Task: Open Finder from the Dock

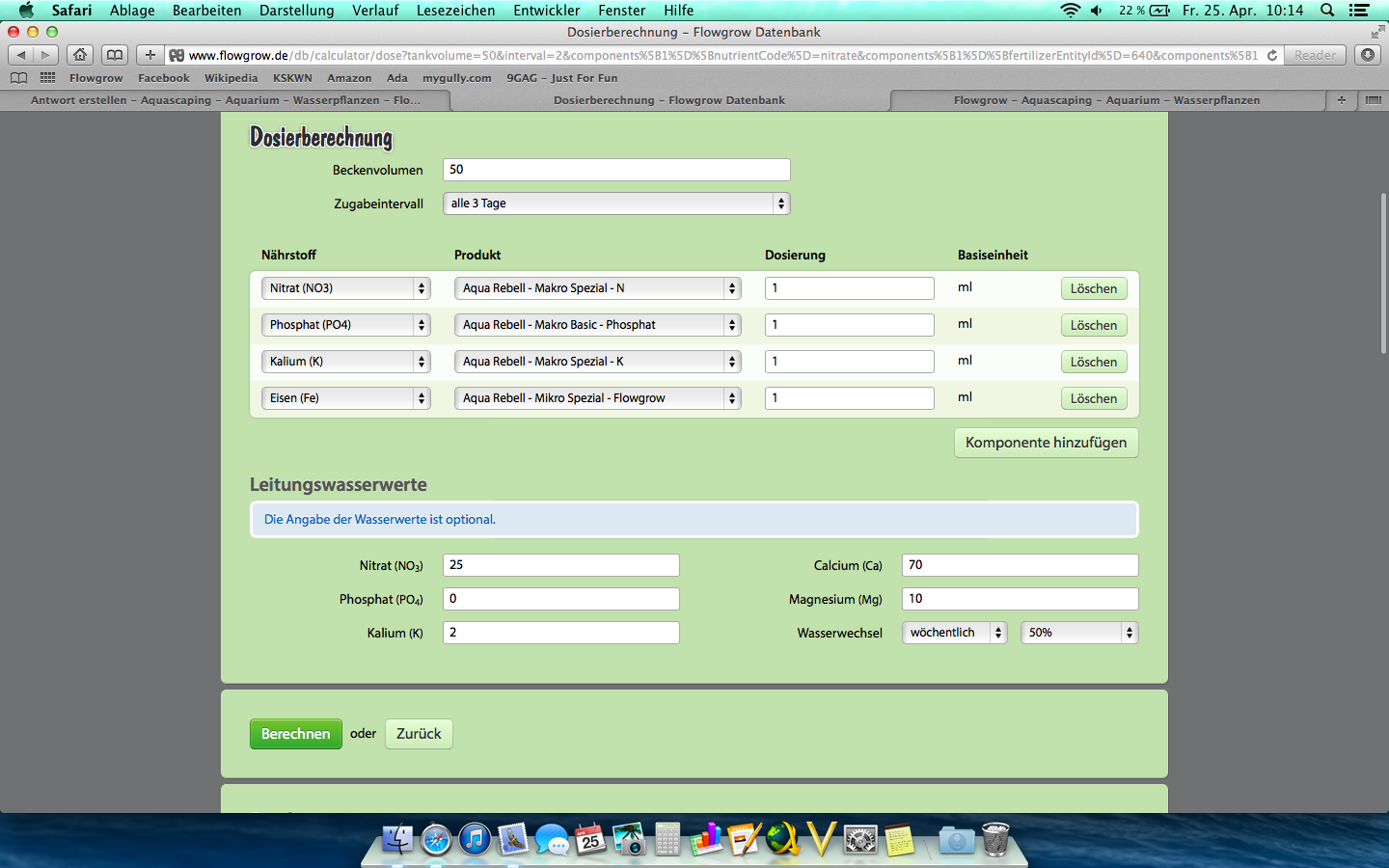Action: [x=397, y=839]
